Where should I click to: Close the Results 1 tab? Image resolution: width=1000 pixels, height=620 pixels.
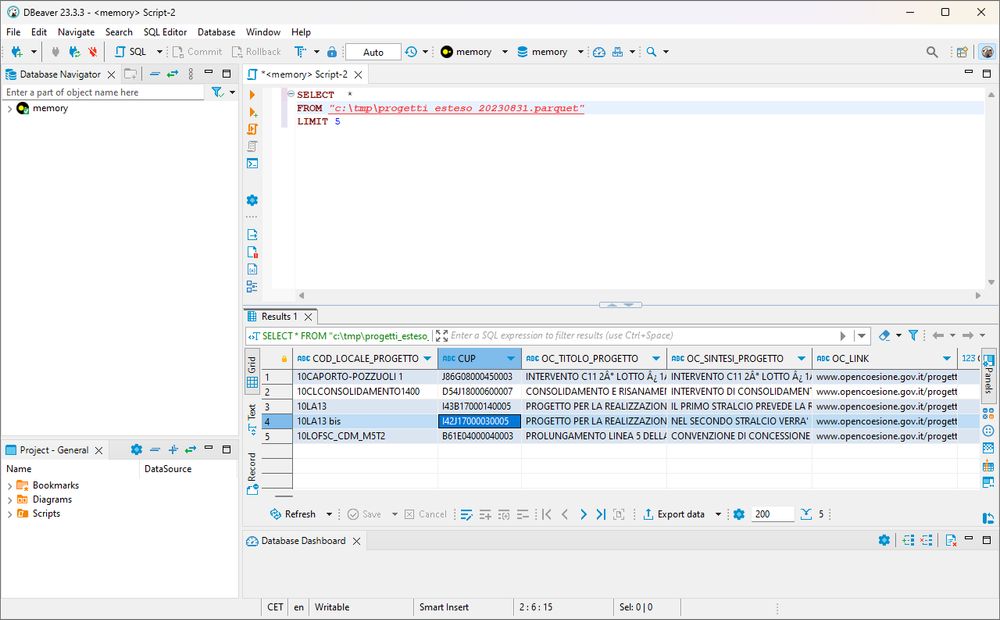308,317
